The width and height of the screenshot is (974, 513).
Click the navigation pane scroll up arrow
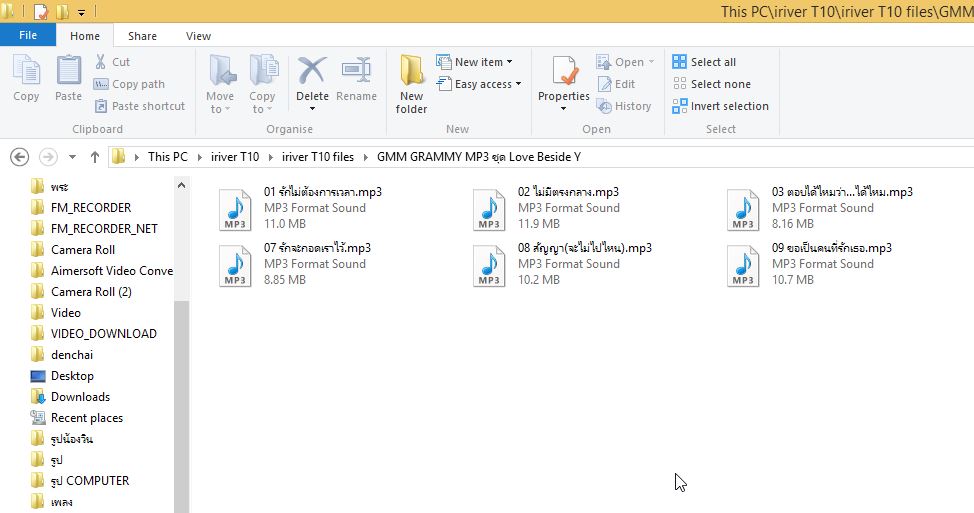coord(181,185)
